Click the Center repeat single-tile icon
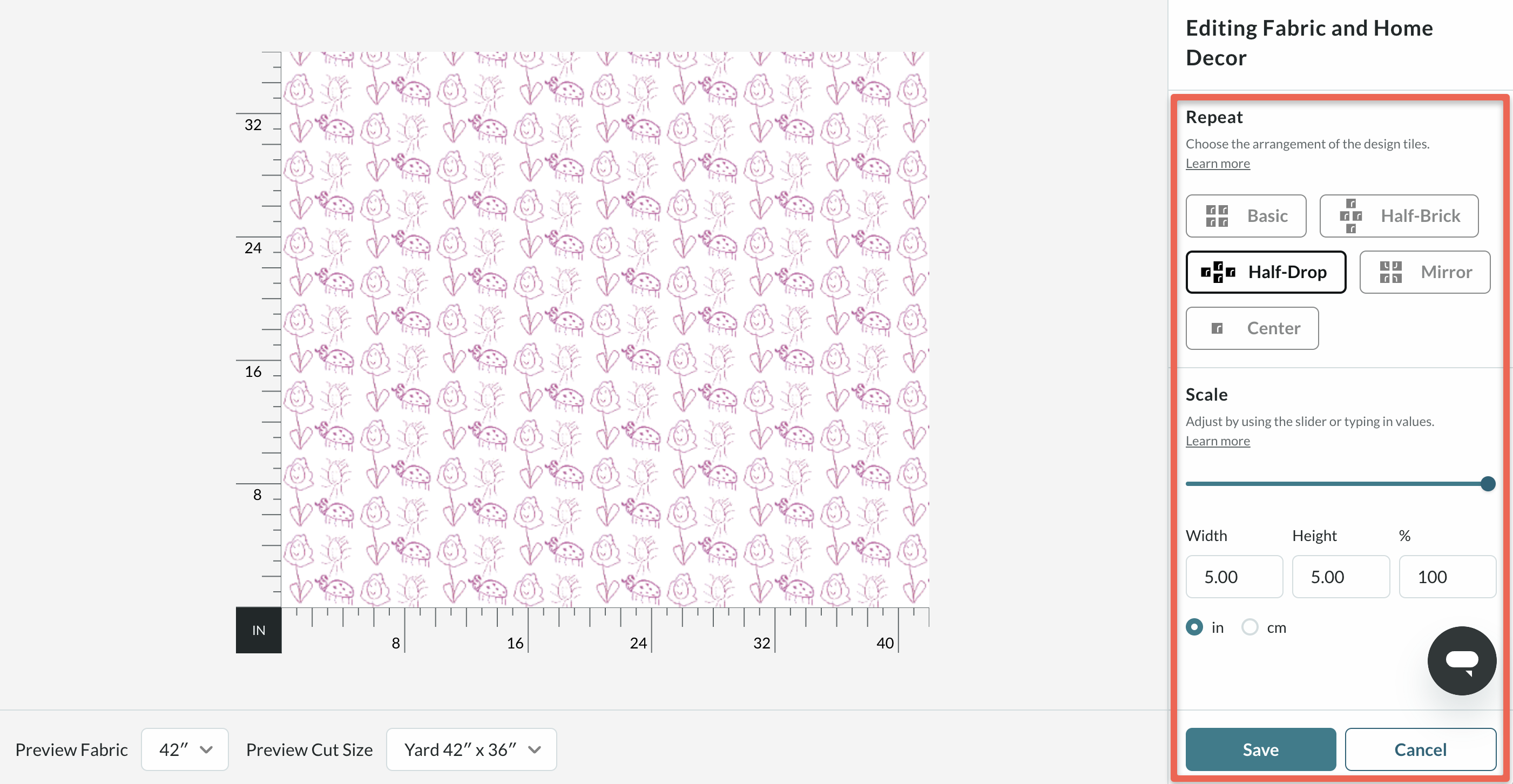This screenshot has height=784, width=1513. pyautogui.click(x=1217, y=328)
